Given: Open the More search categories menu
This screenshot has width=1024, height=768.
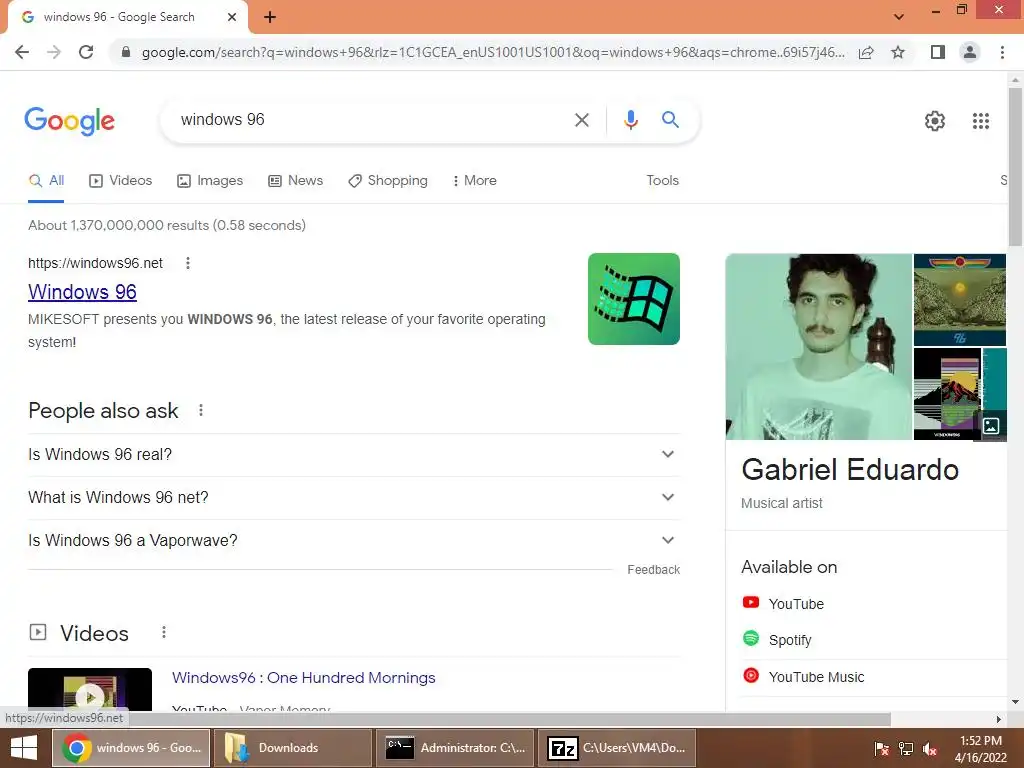Looking at the screenshot, I should click(x=475, y=181).
